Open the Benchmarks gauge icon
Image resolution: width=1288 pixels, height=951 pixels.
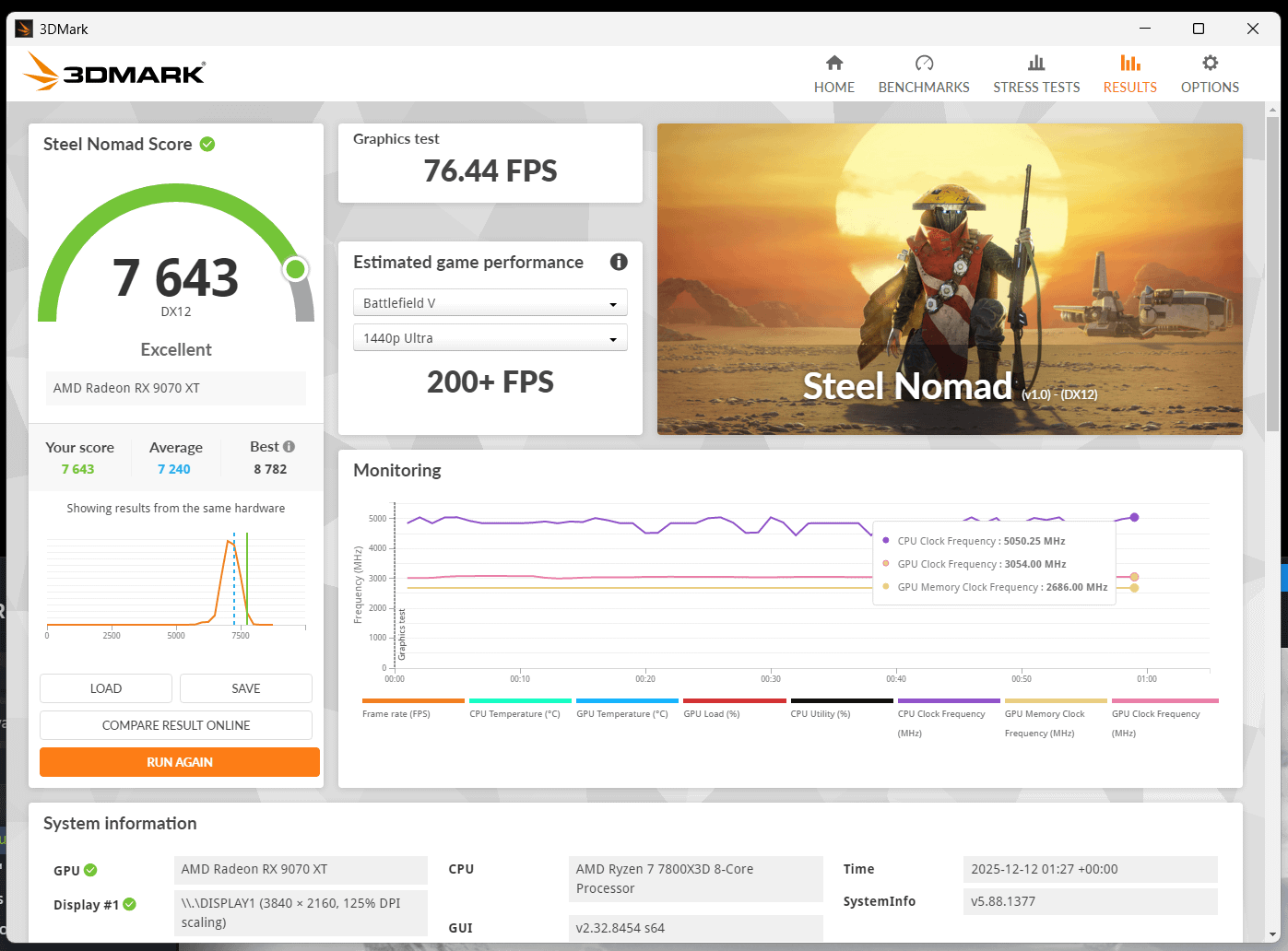click(x=924, y=63)
